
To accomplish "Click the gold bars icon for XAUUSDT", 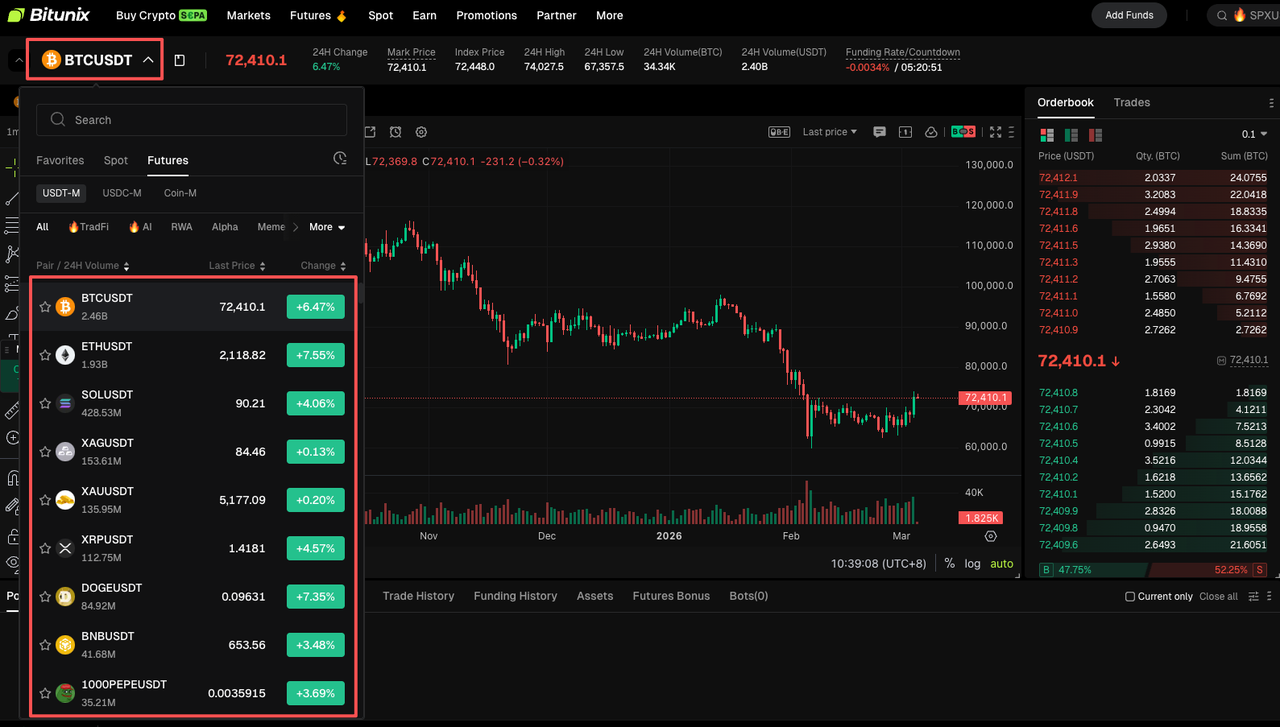I will (x=65, y=500).
